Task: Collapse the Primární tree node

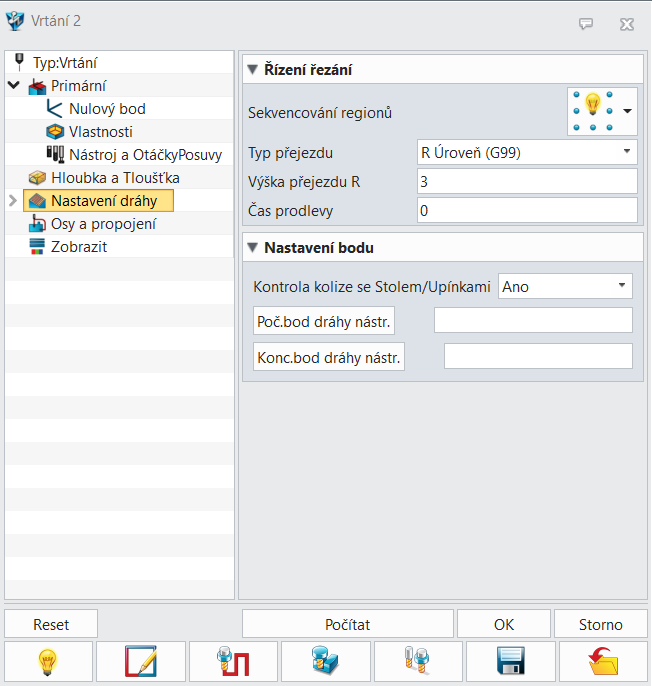Action: pyautogui.click(x=14, y=85)
